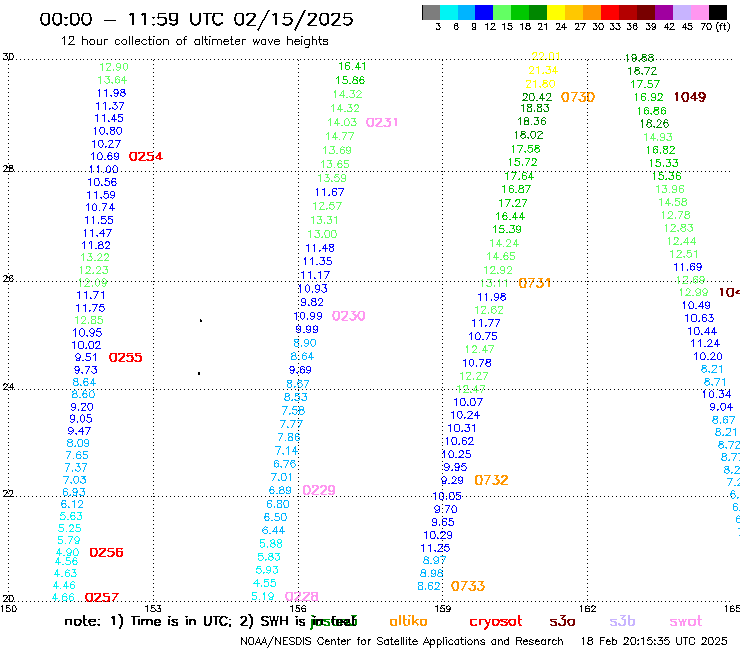Click the wave height value 5.19
Screen dimensions: 740x650
[263, 596]
